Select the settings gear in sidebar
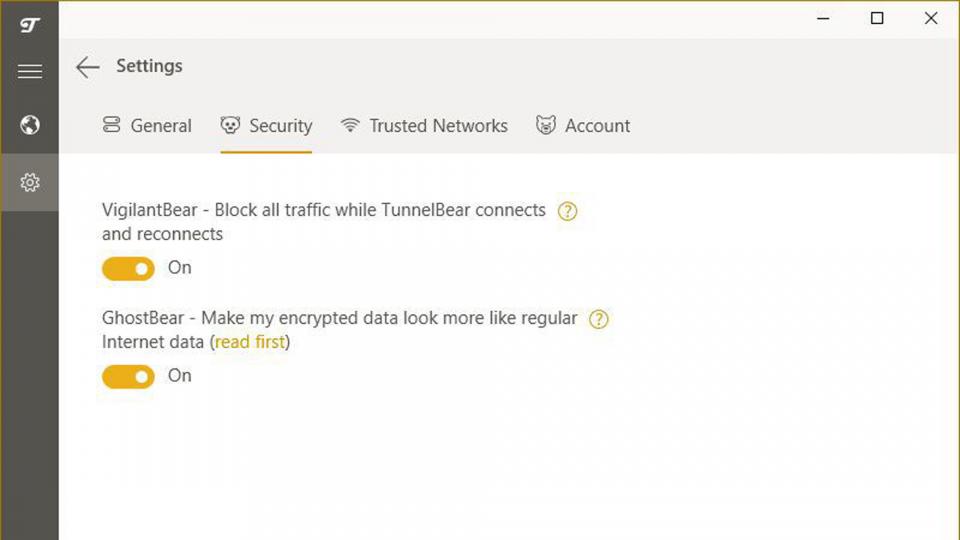The width and height of the screenshot is (960, 540). click(x=29, y=183)
